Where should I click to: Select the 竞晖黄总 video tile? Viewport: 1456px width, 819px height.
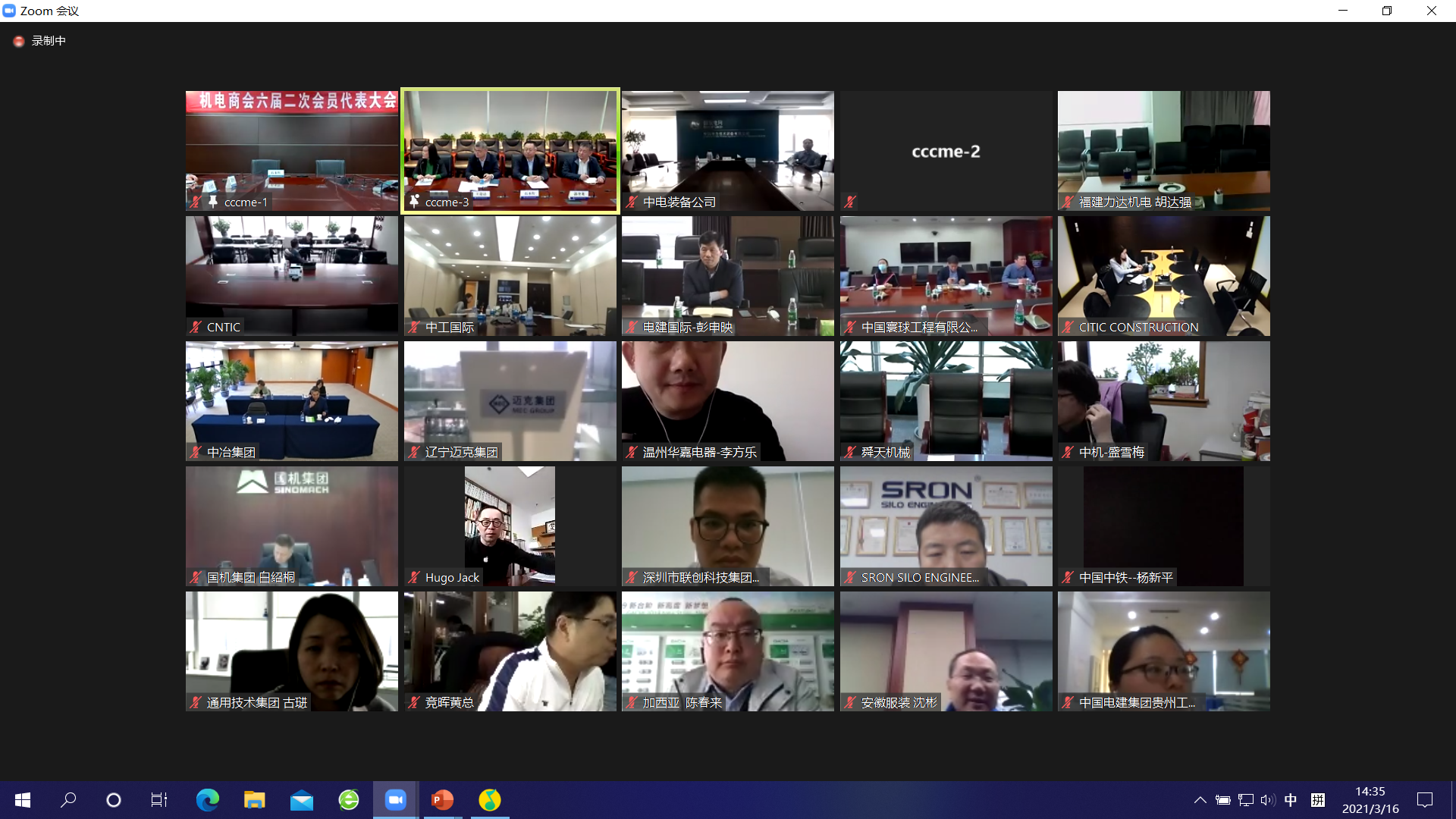510,651
